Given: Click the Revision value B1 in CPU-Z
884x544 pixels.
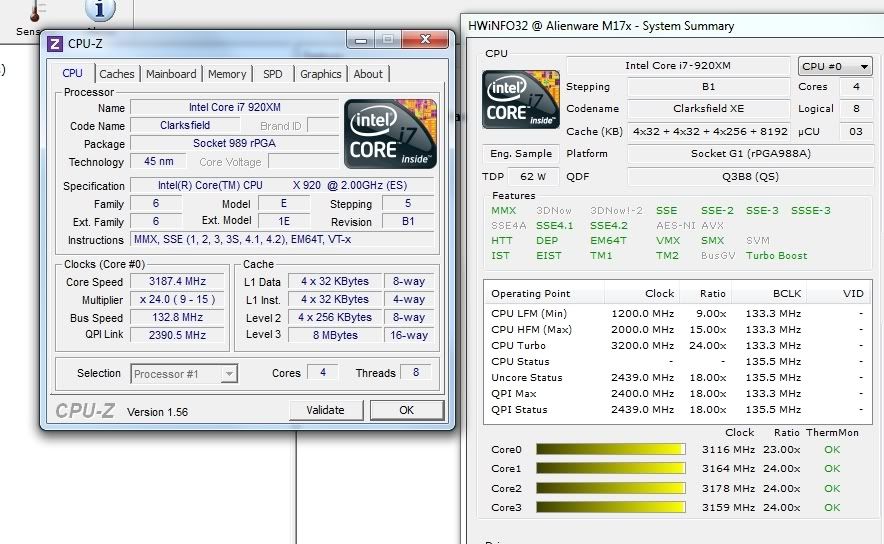Looking at the screenshot, I should tap(408, 221).
